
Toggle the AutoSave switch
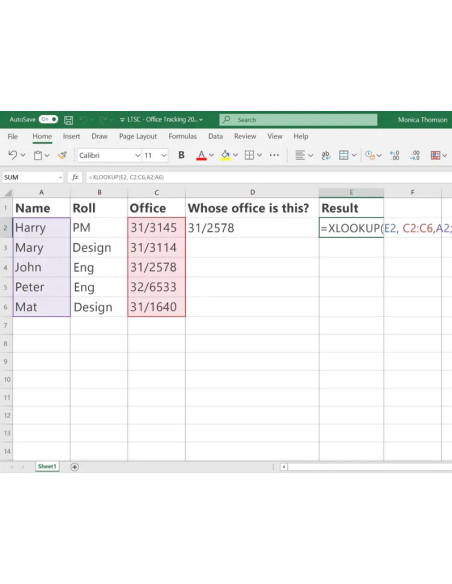coord(48,120)
